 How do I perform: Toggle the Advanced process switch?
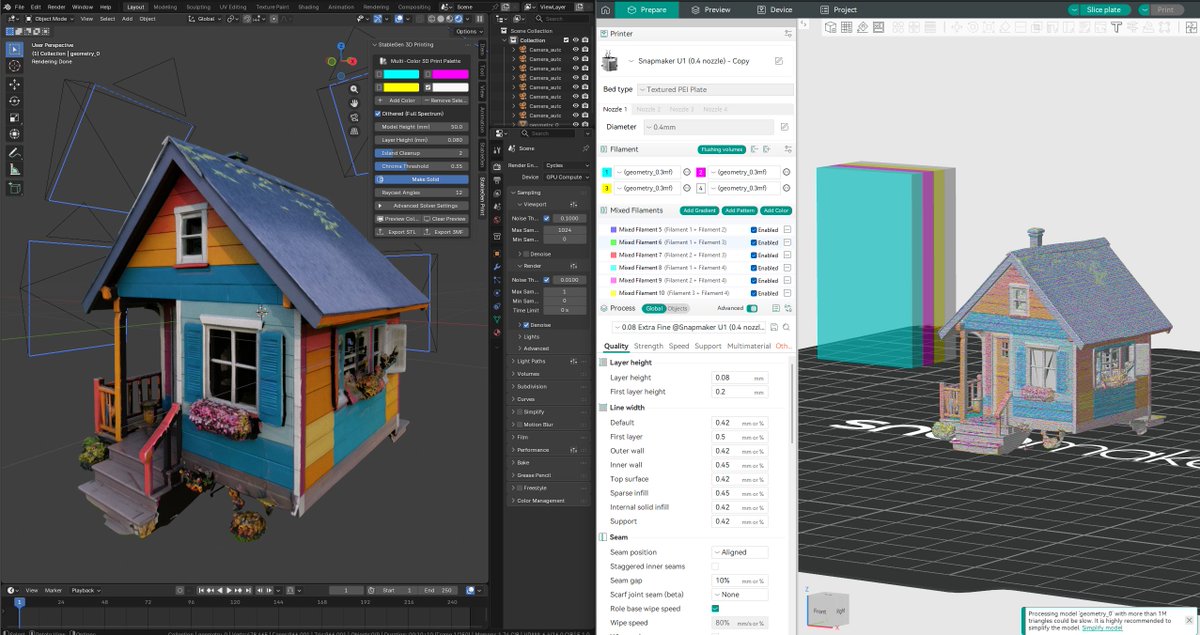click(752, 308)
